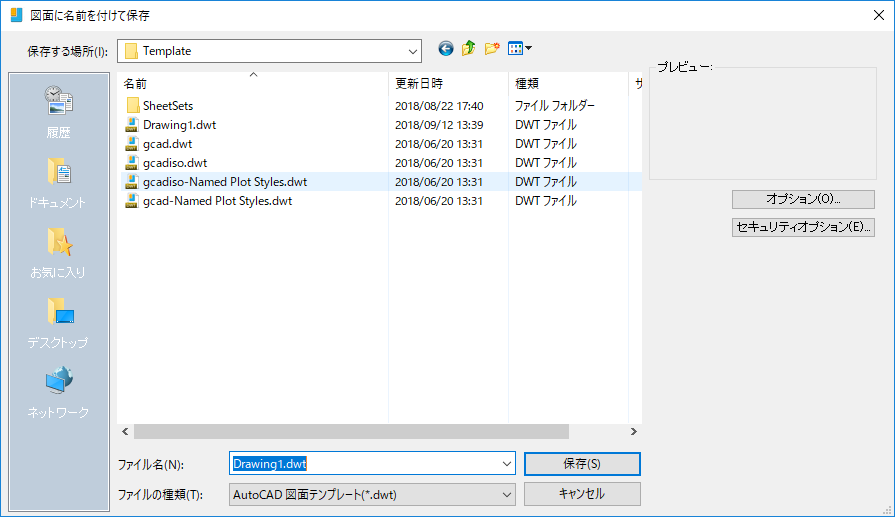Select file name gcadiso.dwt
Screen dimensions: 895x517
(175, 163)
